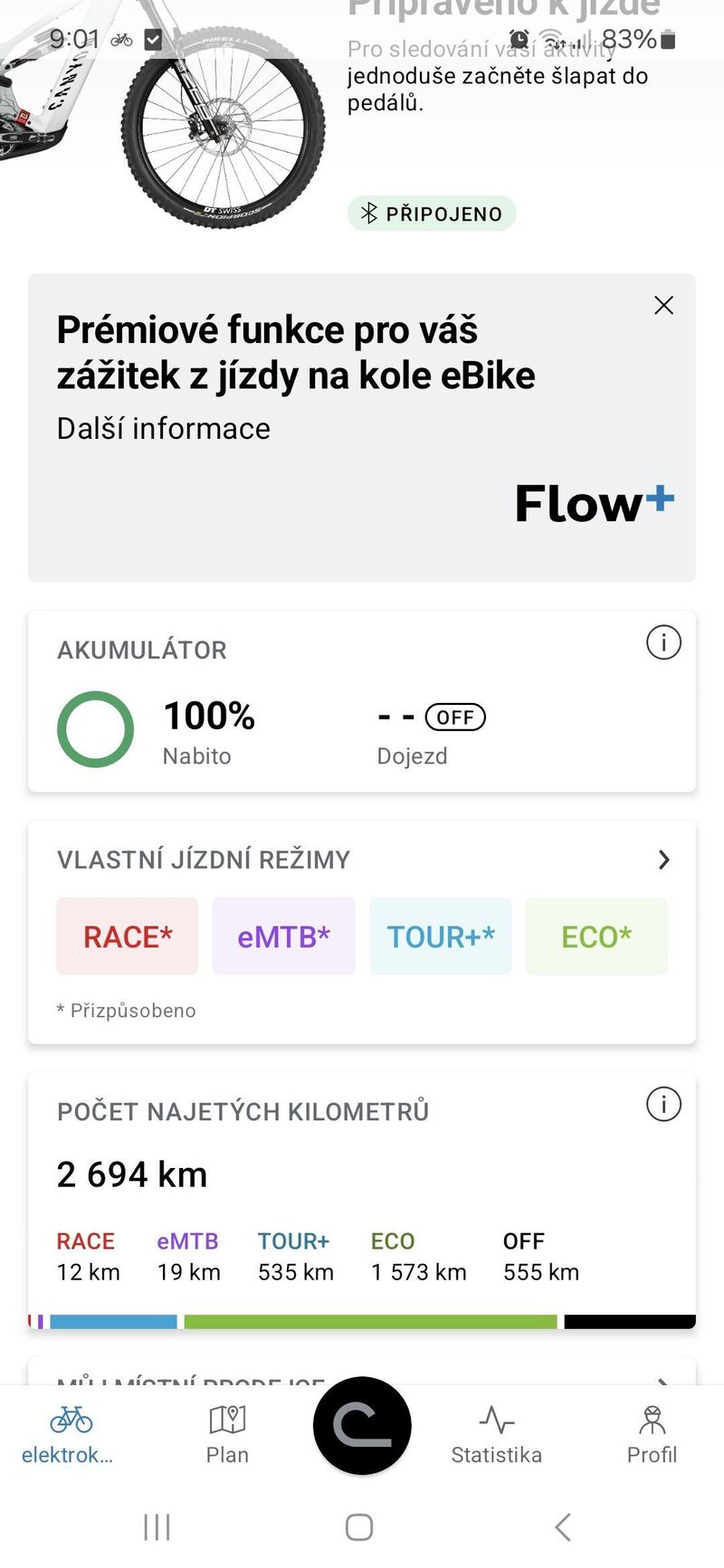Open Android recent apps button
Image resolution: width=724 pixels, height=1568 pixels.
point(157,1527)
